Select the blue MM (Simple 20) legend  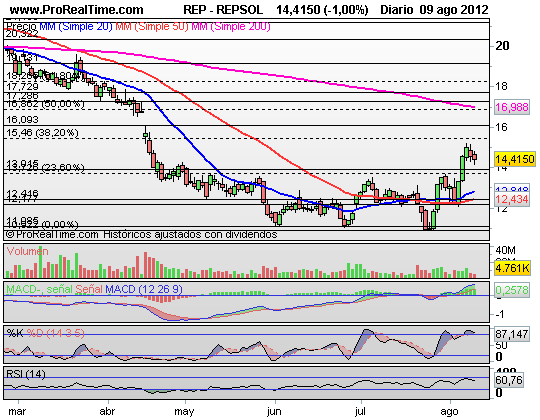76,27
